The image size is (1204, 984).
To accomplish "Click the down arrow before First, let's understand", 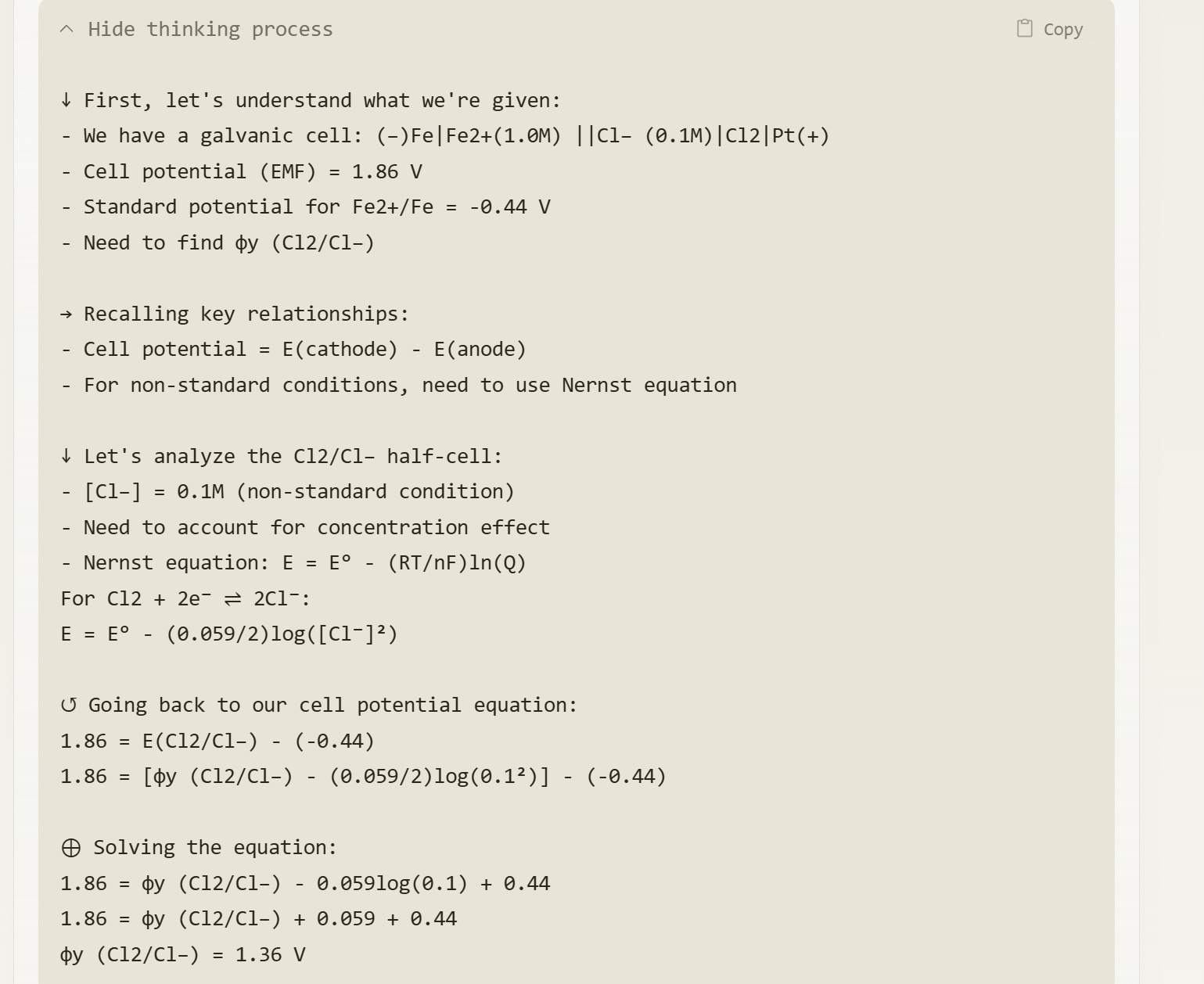I will pyautogui.click(x=66, y=101).
